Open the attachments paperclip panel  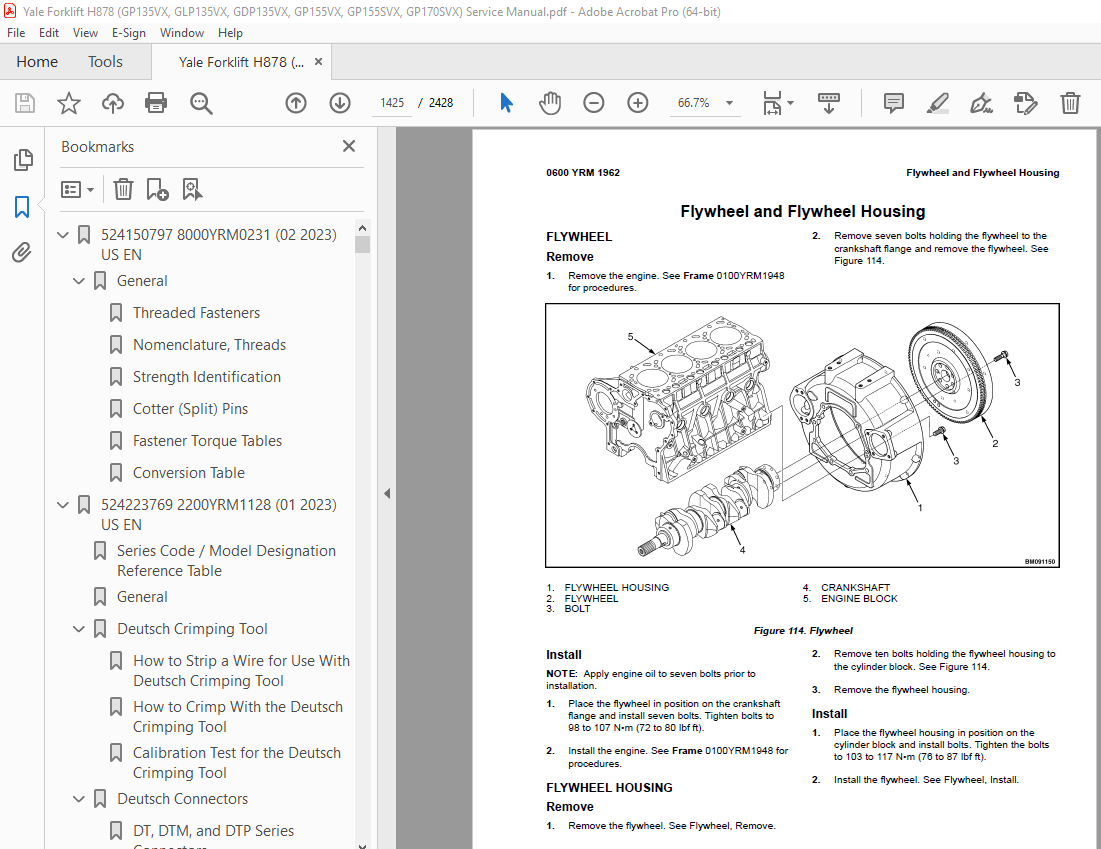(22, 253)
